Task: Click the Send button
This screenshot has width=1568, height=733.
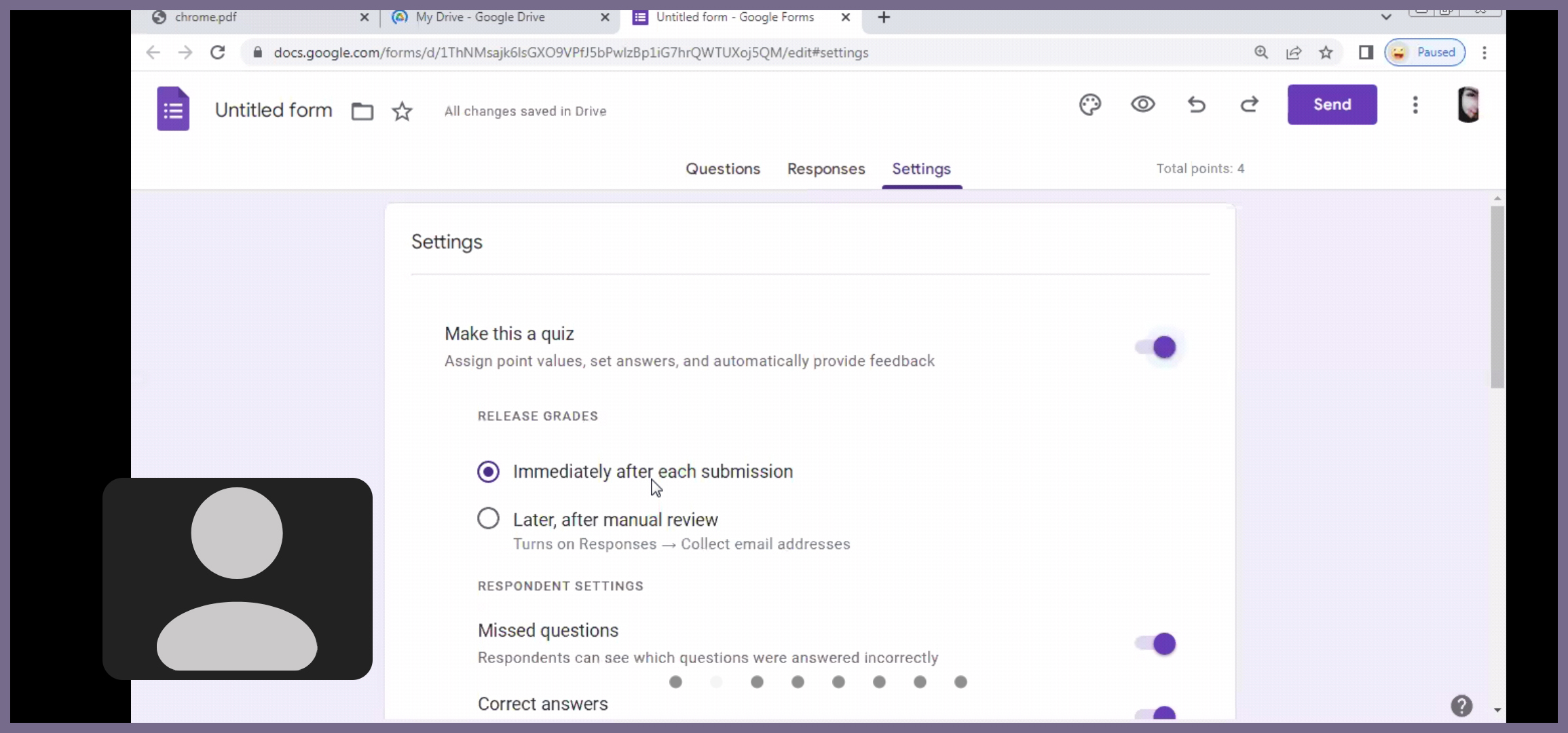Action: tap(1332, 105)
